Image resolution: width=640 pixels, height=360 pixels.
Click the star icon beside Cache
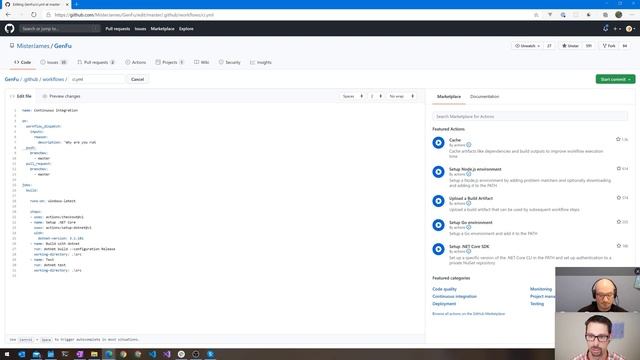click(618, 139)
